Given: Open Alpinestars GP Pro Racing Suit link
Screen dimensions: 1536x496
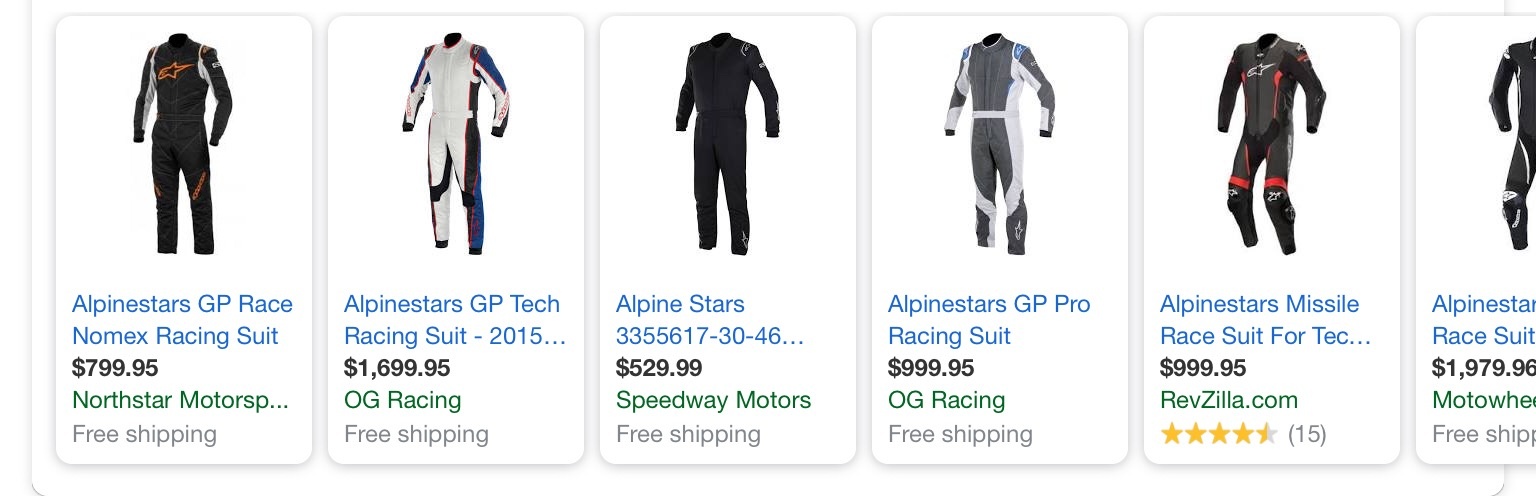Looking at the screenshot, I should coord(989,320).
